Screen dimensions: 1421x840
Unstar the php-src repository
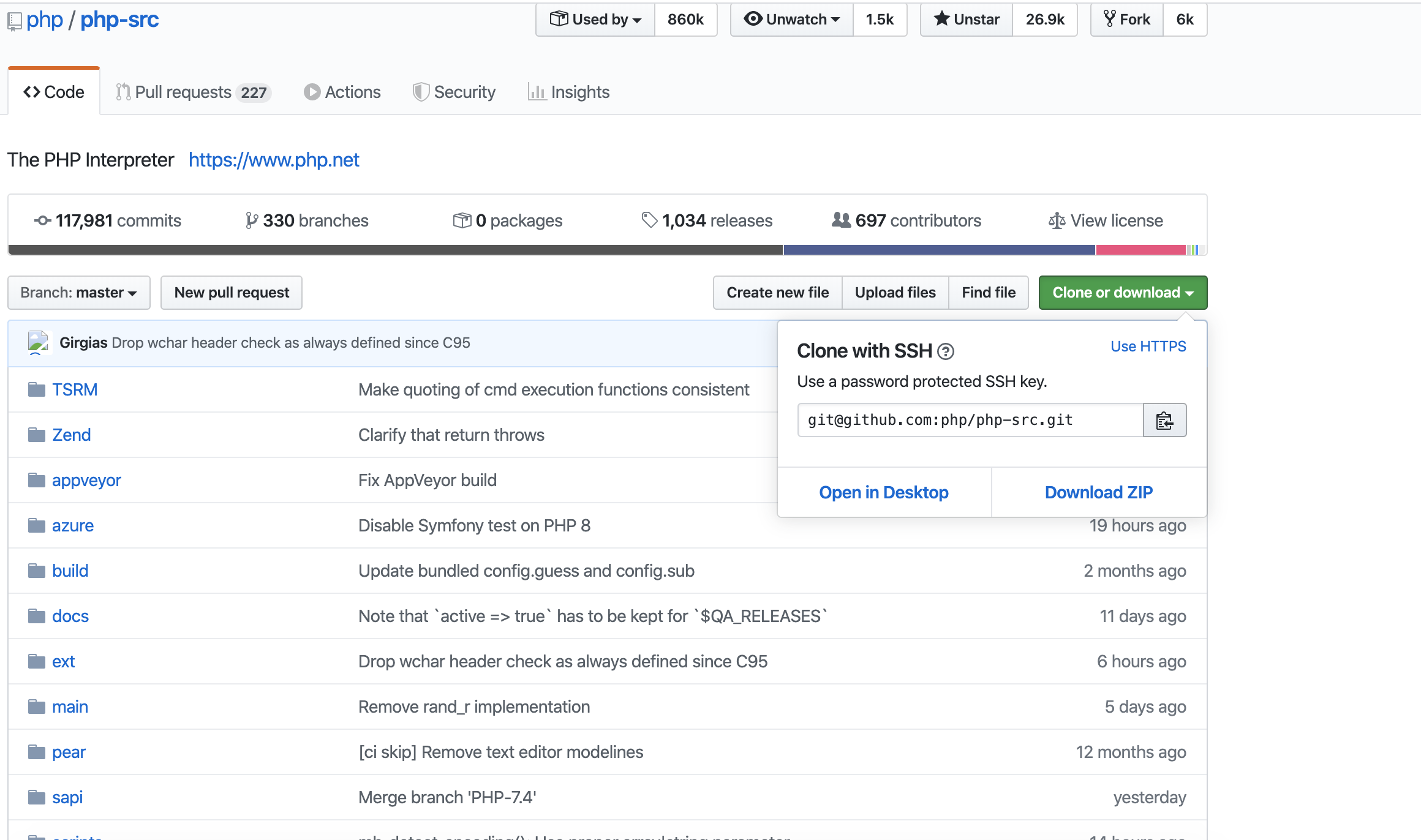coord(967,20)
